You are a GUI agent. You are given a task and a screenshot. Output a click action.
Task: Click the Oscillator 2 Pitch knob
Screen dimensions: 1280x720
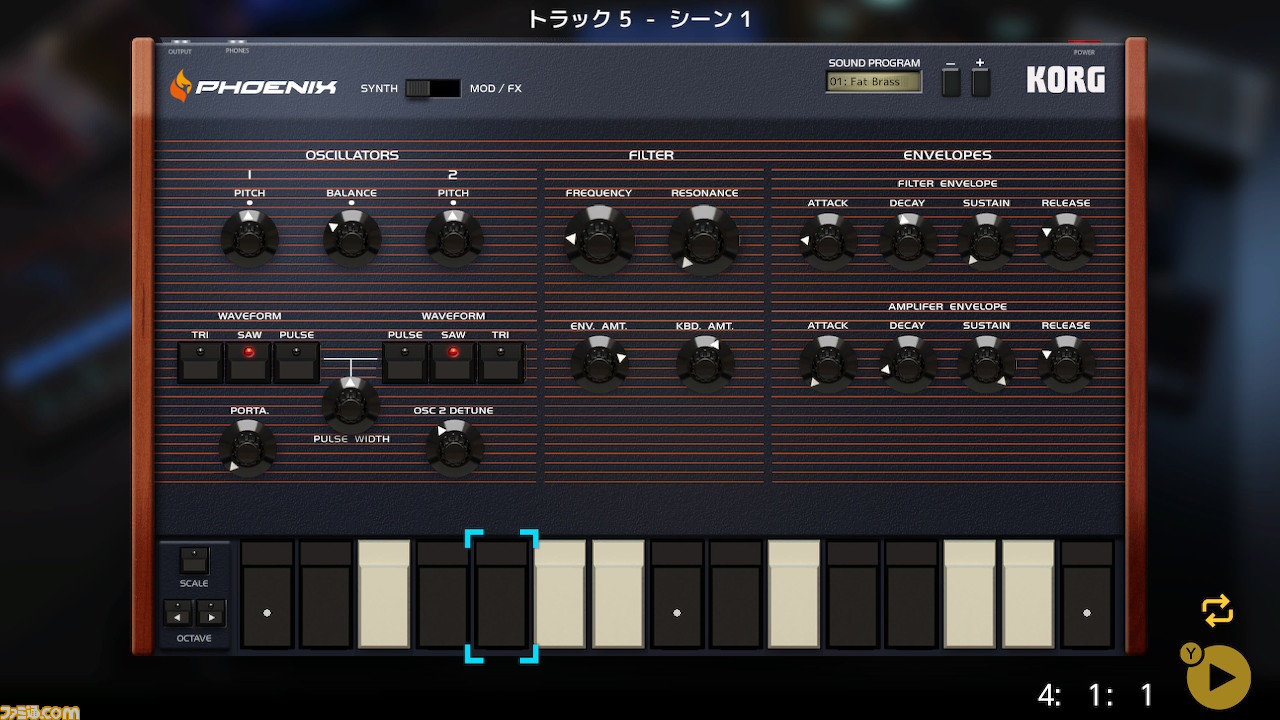point(454,238)
